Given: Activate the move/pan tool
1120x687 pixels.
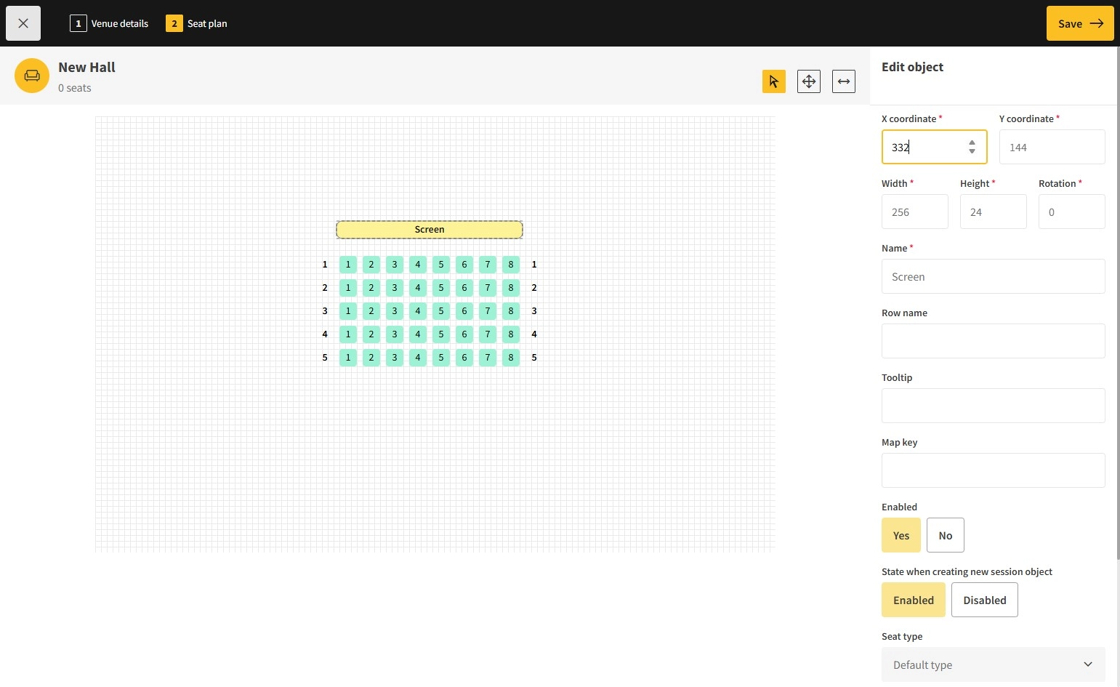Looking at the screenshot, I should [x=808, y=81].
